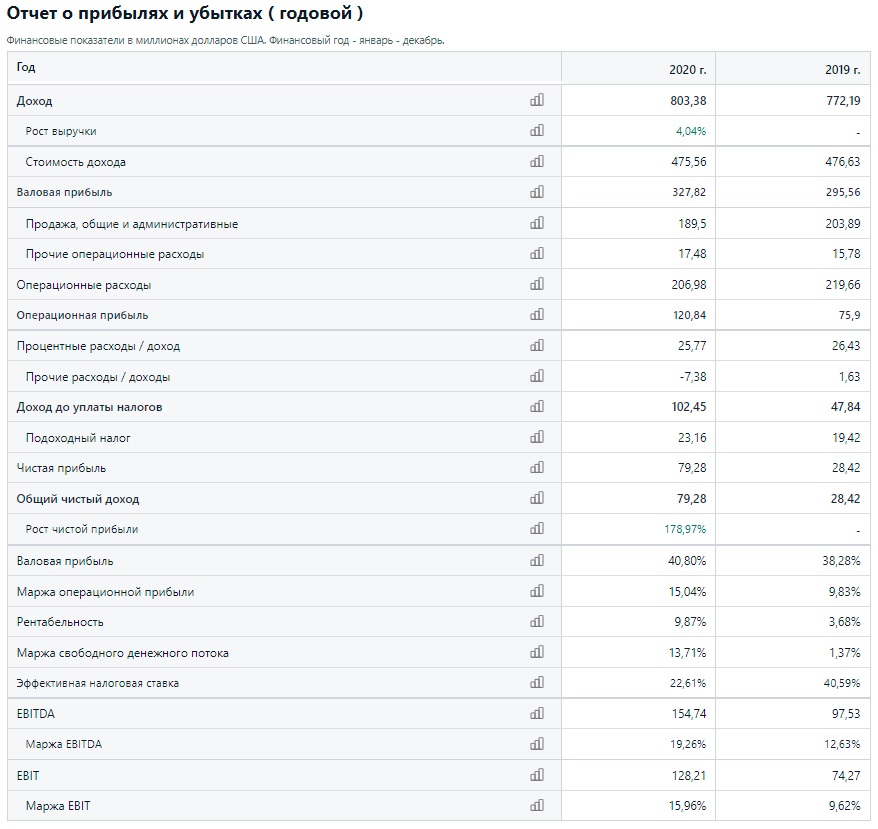Click Операционные расходы label
The width and height of the screenshot is (878, 829).
[x=83, y=285]
